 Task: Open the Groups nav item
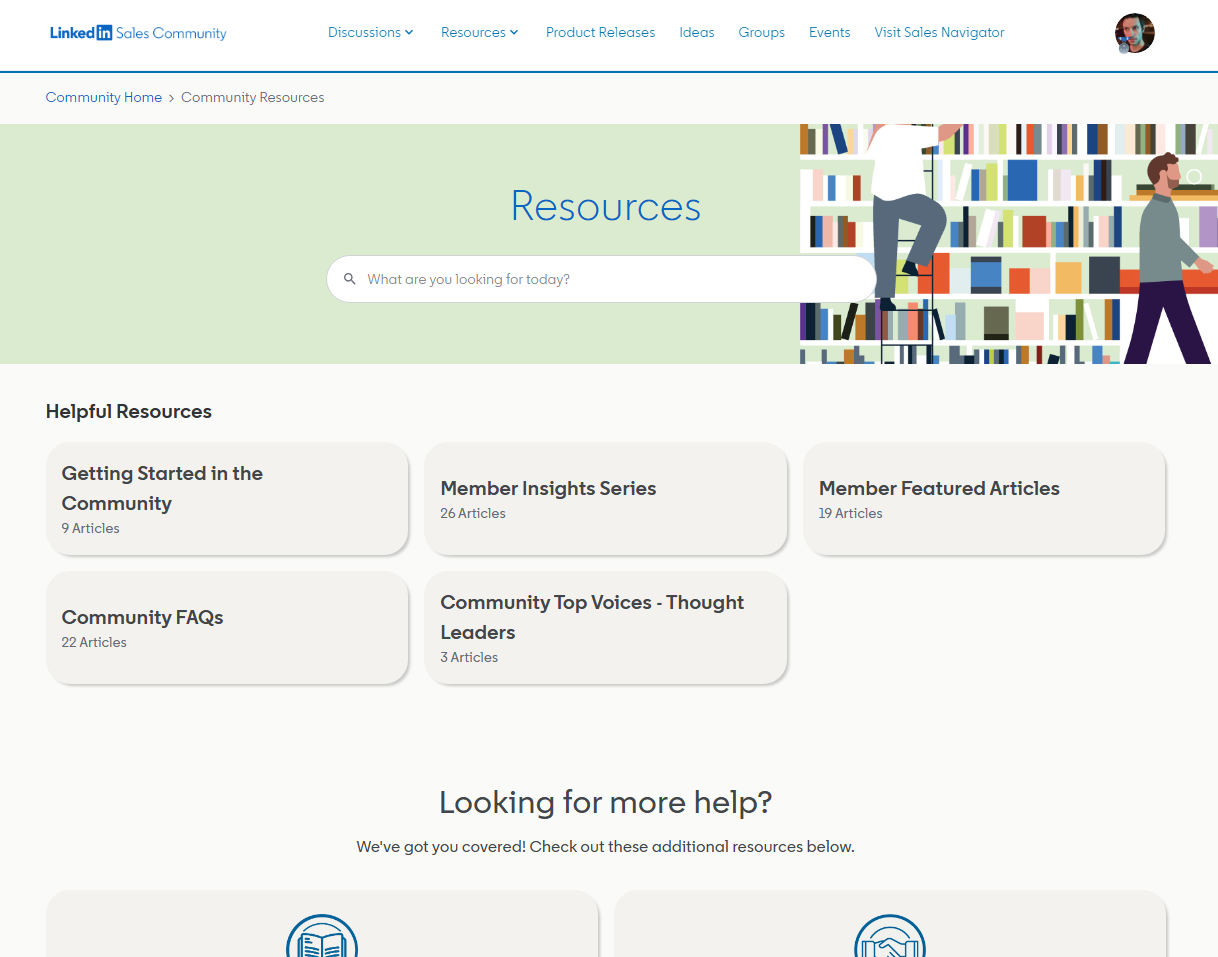761,32
